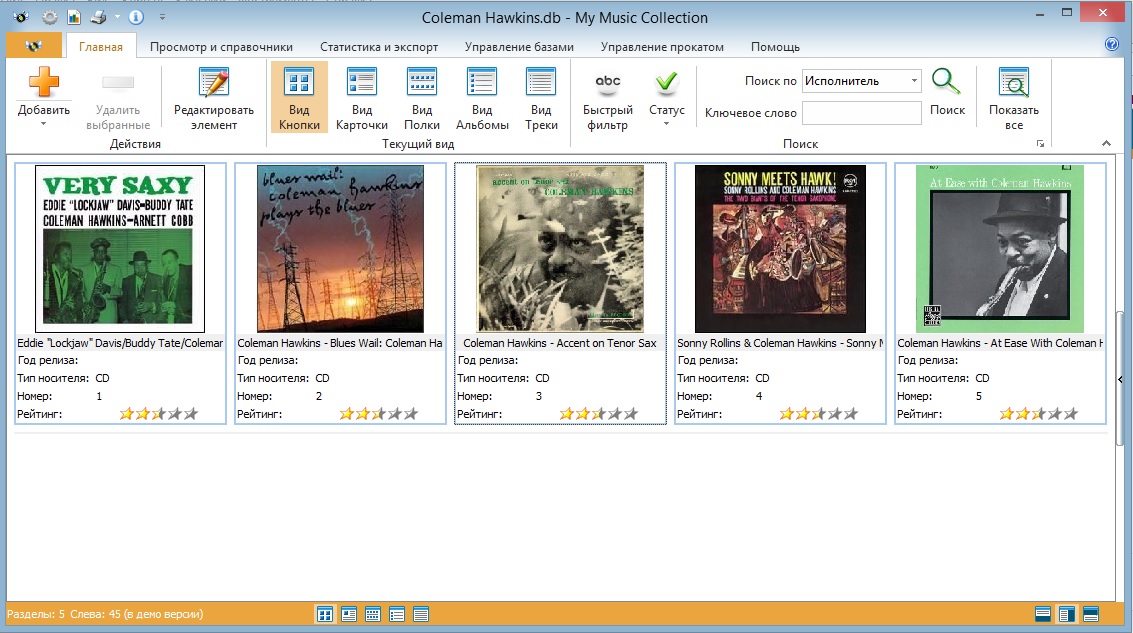This screenshot has width=1133, height=633.
Task: Click the Eddie "Lockjaw" Davis/Buddy Tate title
Action: pos(120,343)
